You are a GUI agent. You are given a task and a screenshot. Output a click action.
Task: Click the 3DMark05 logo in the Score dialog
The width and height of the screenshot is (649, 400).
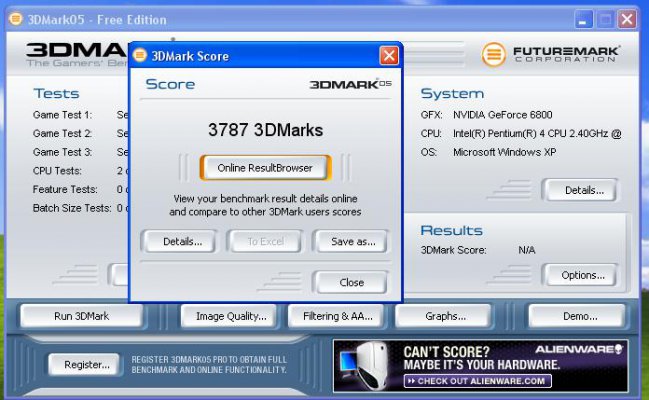click(351, 84)
